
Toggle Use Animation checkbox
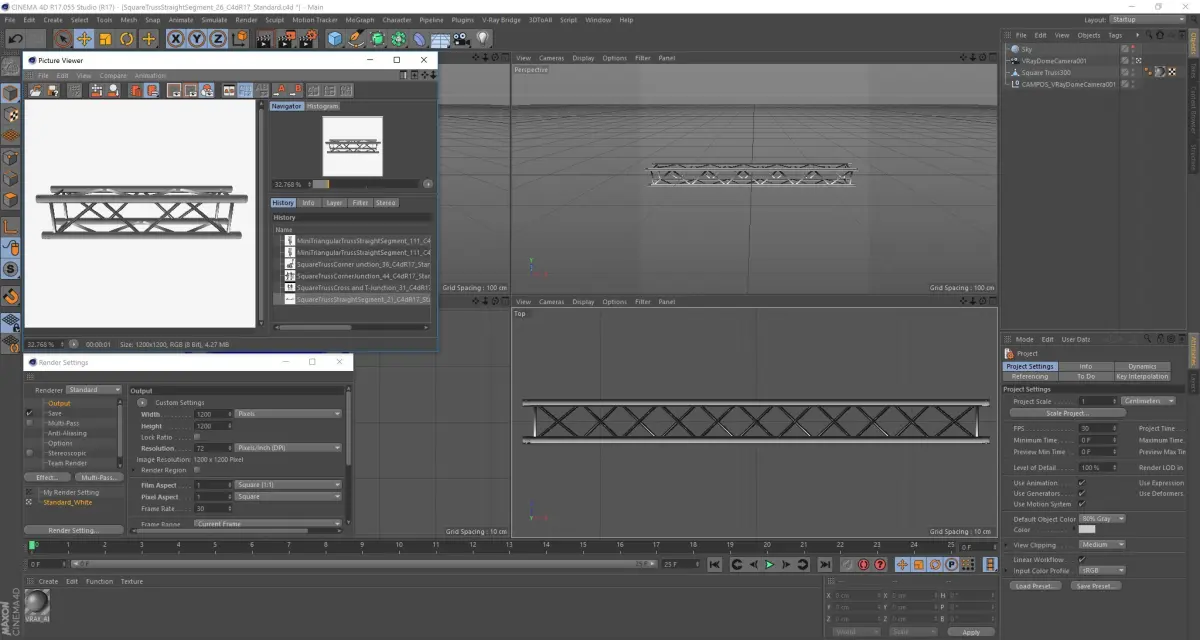[x=1081, y=483]
